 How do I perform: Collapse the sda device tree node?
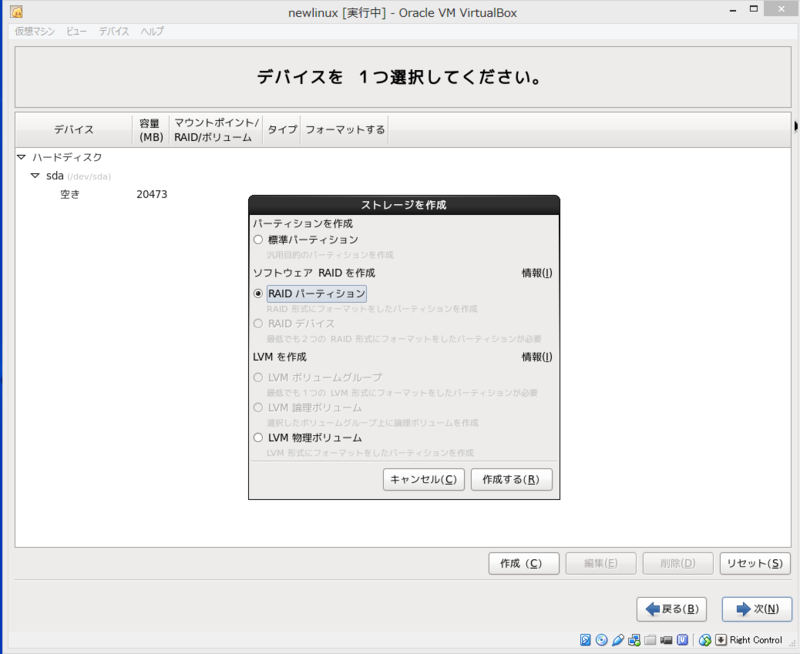[35, 175]
